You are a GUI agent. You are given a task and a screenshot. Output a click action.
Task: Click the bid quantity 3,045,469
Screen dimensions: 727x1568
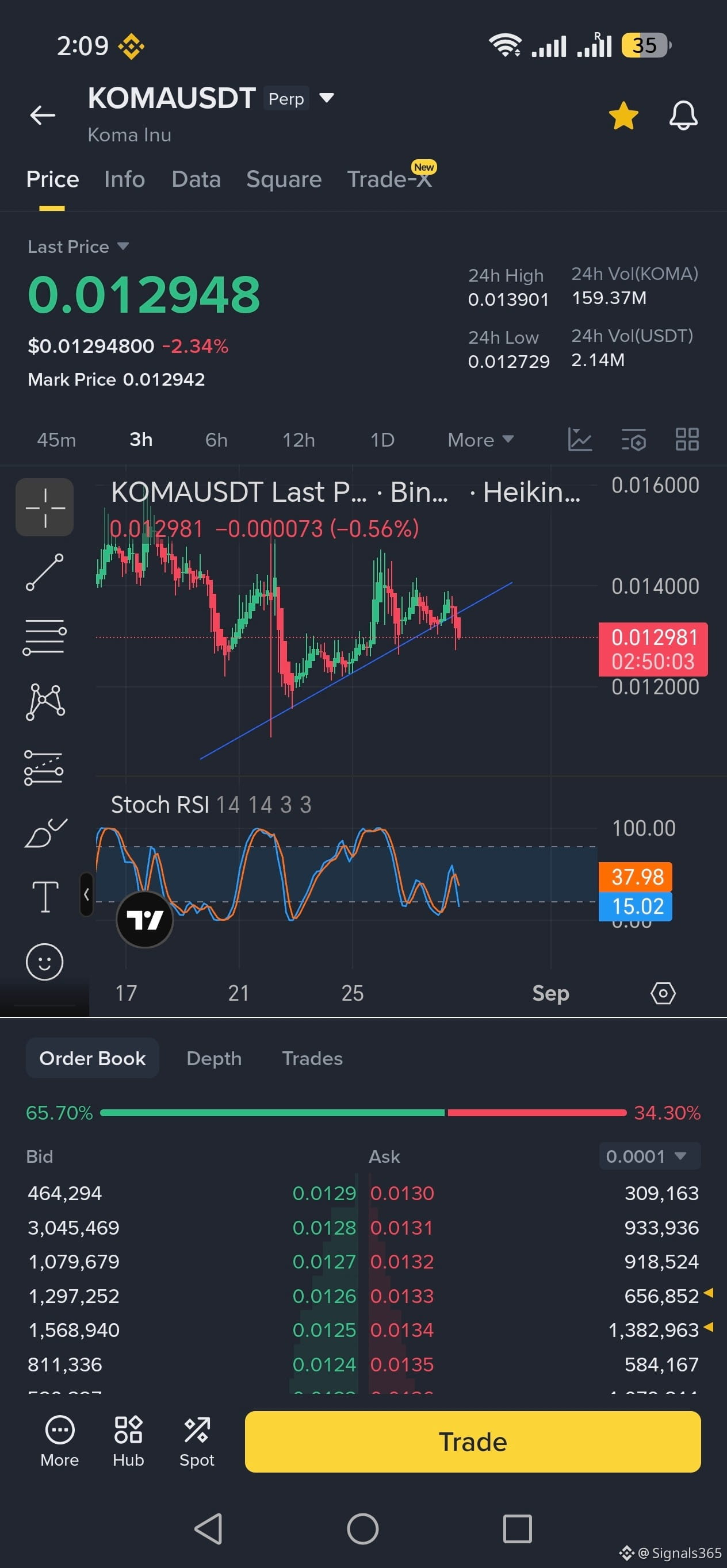(x=74, y=1227)
